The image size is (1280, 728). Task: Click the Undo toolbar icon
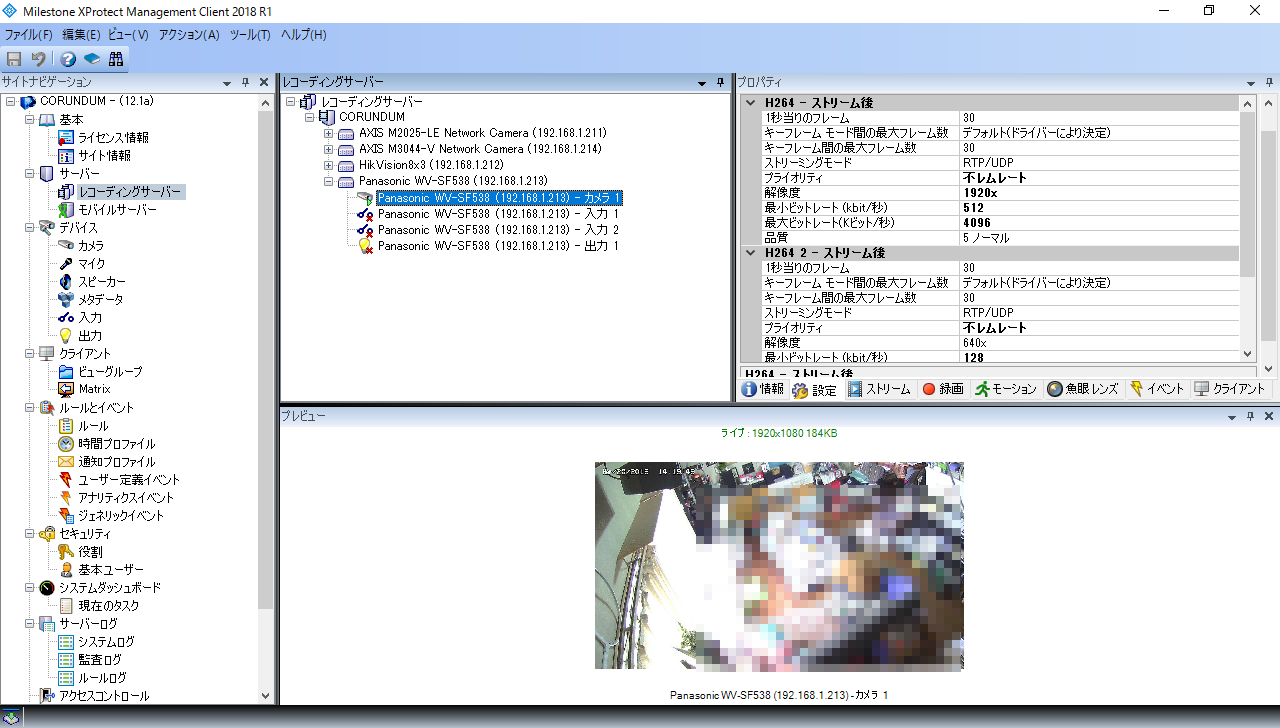[38, 59]
